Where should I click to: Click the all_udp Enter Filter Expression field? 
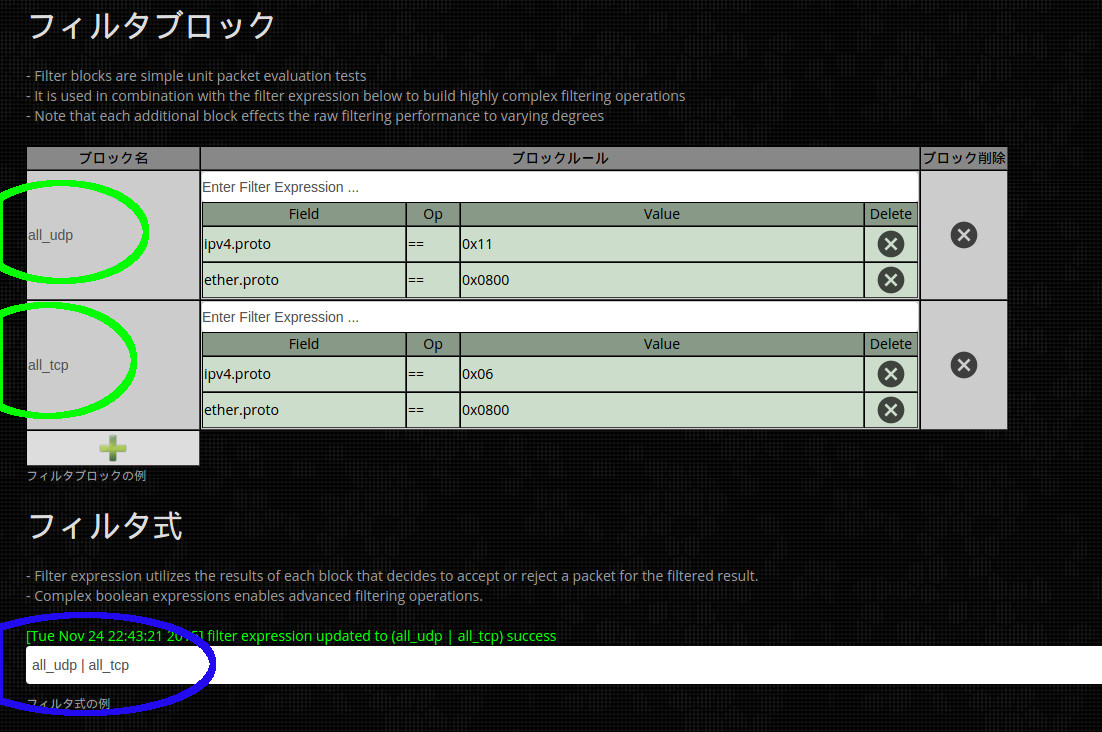(x=559, y=187)
